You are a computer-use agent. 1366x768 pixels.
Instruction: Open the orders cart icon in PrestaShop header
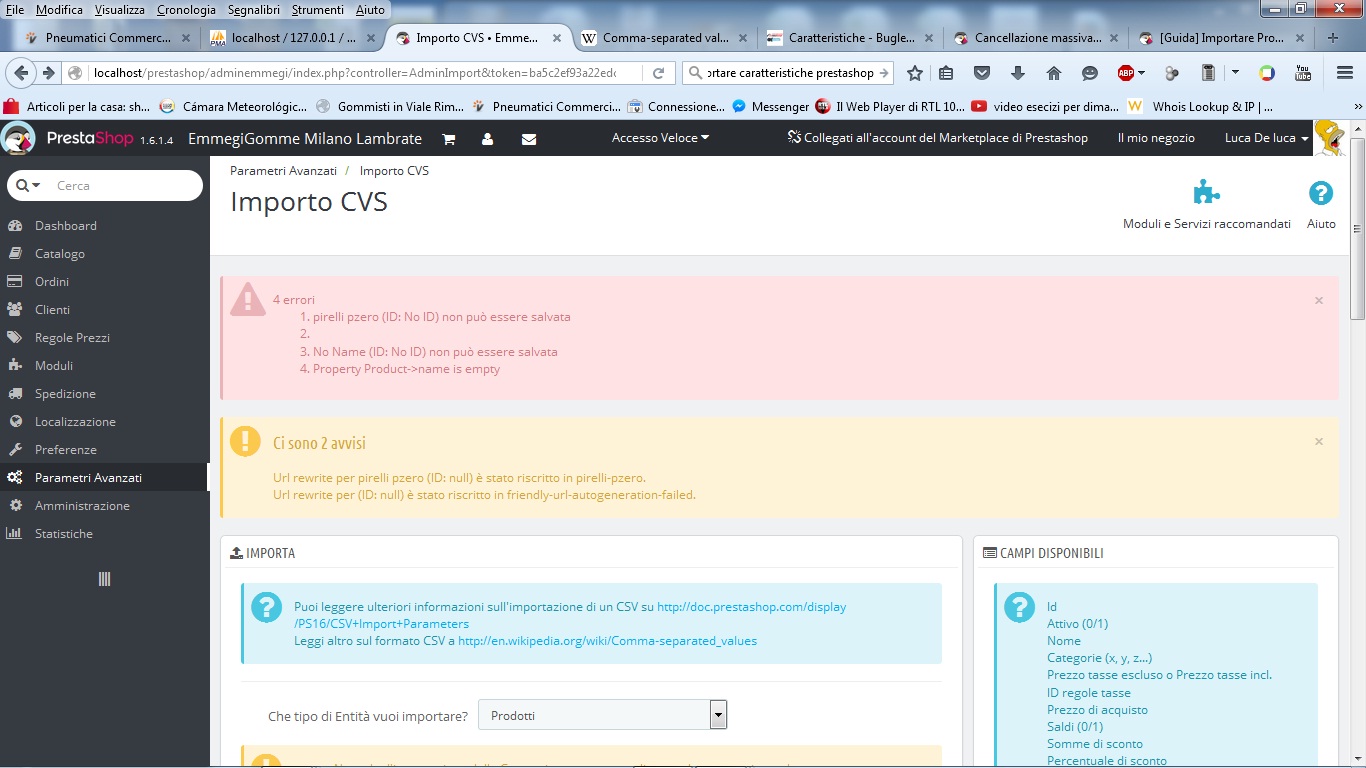coord(448,139)
